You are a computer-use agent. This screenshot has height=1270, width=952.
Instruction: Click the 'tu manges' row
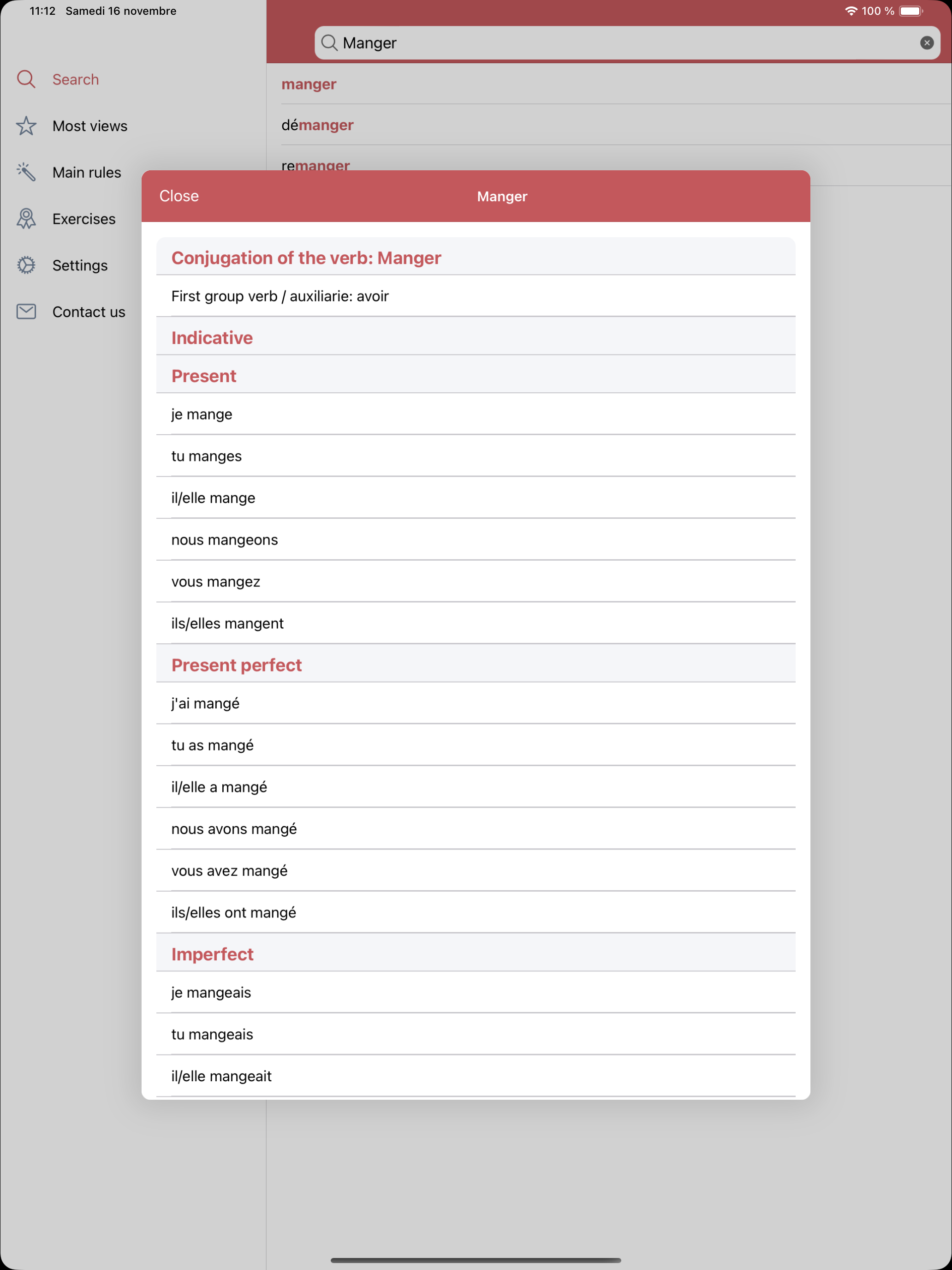pyautogui.click(x=476, y=456)
